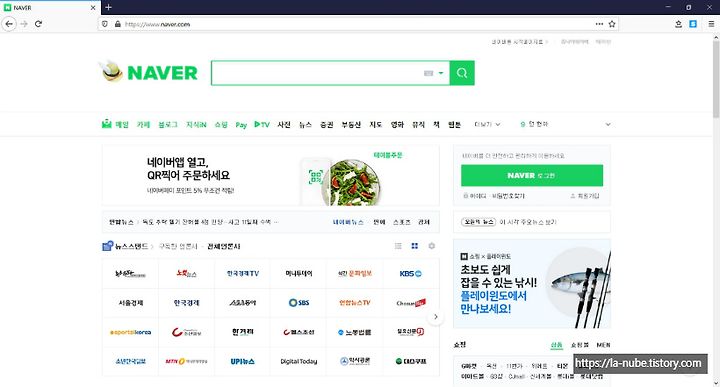Image resolution: width=720 pixels, height=387 pixels.
Task: Click the 오늘의 뉴스 headline button
Action: [478, 222]
